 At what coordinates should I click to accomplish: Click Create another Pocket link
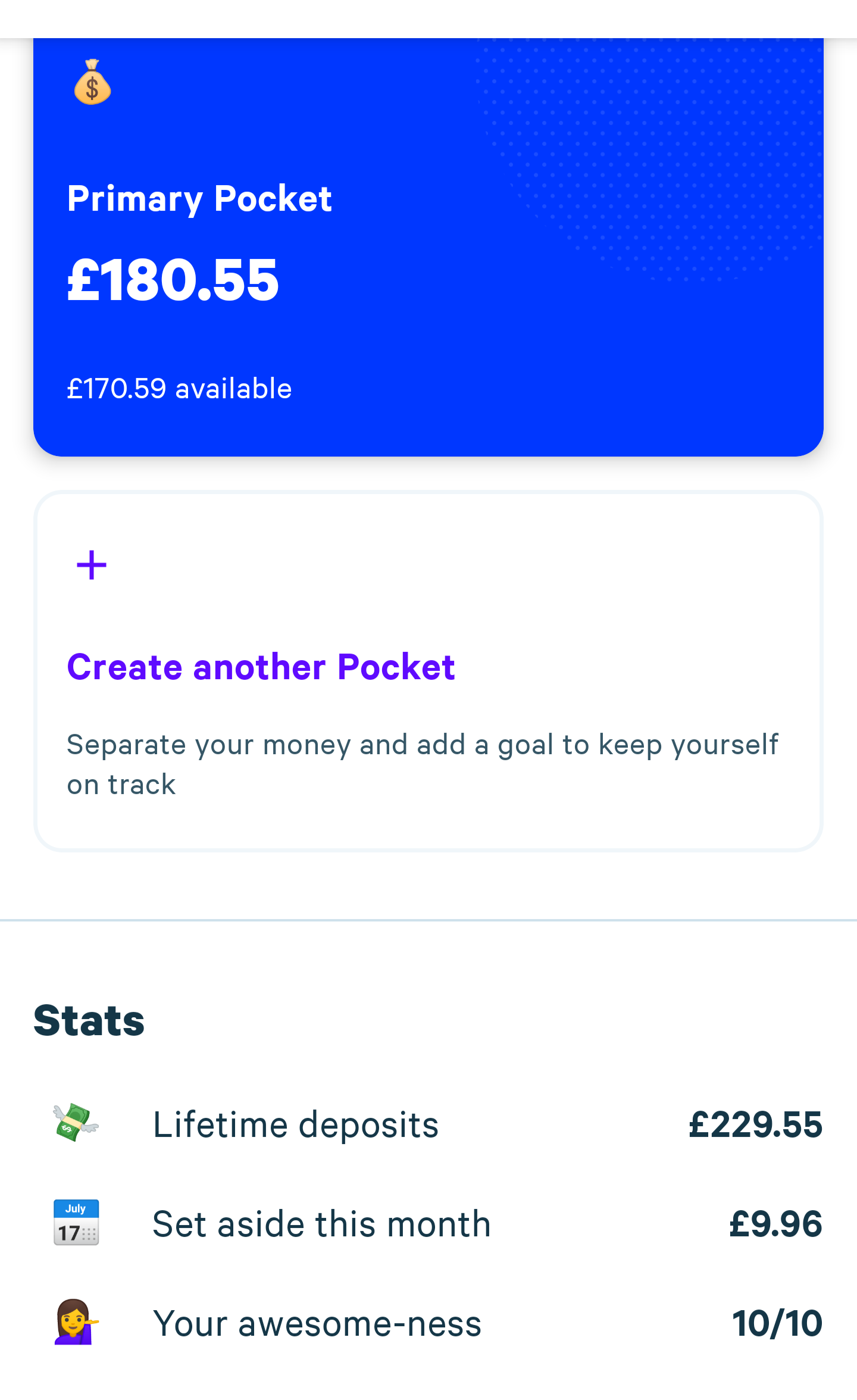261,667
